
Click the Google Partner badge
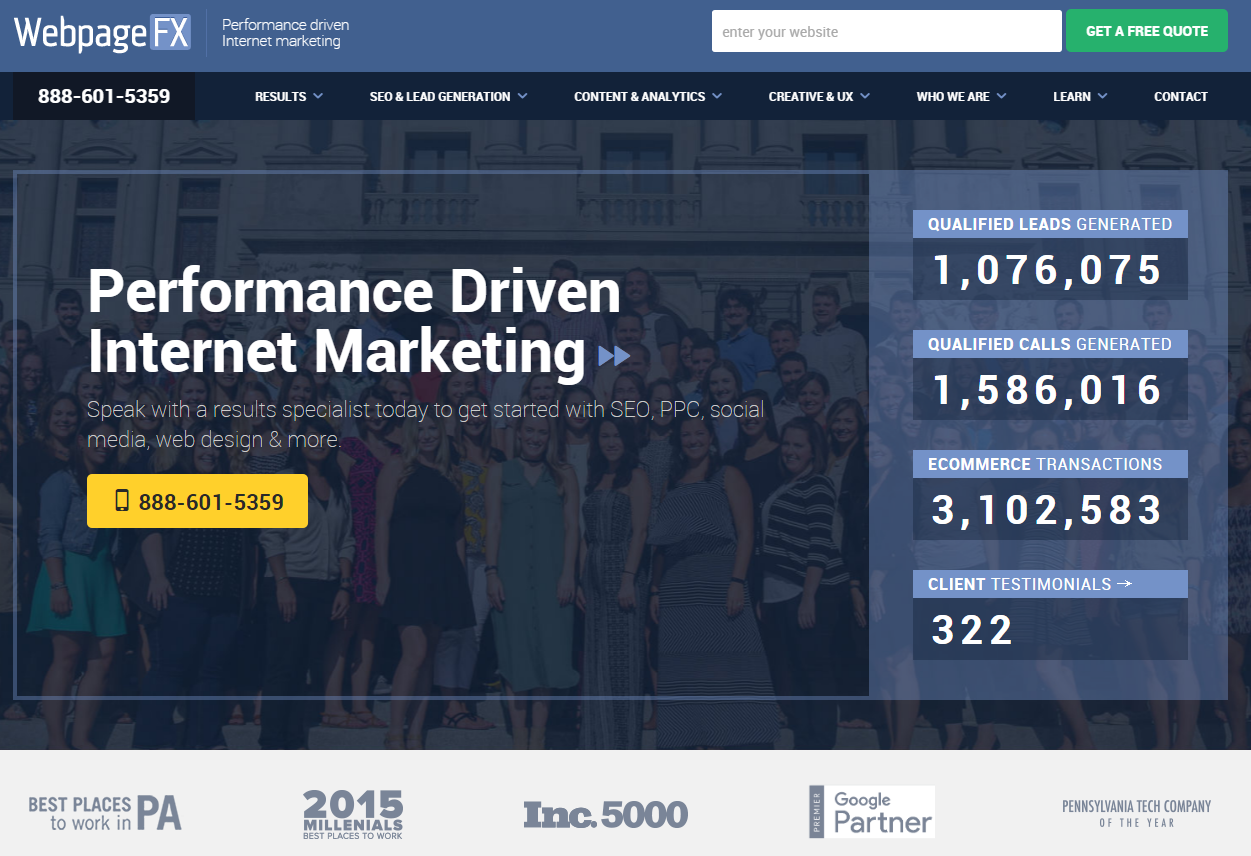(x=871, y=811)
